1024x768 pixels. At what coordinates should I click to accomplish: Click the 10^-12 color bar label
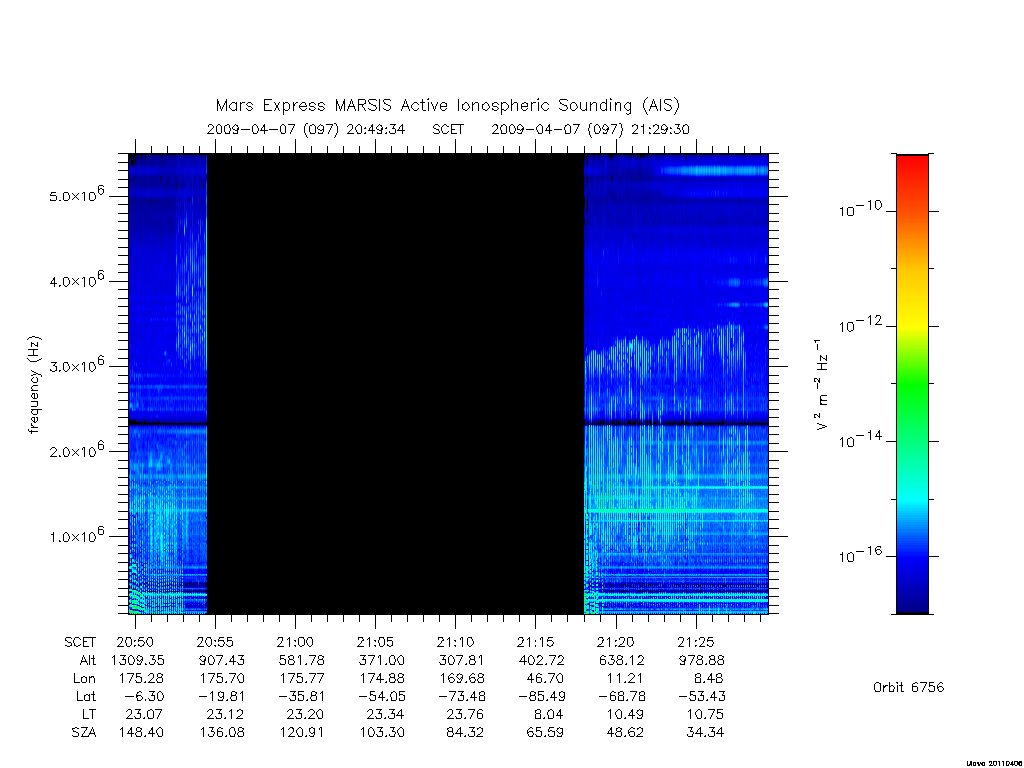[860, 324]
